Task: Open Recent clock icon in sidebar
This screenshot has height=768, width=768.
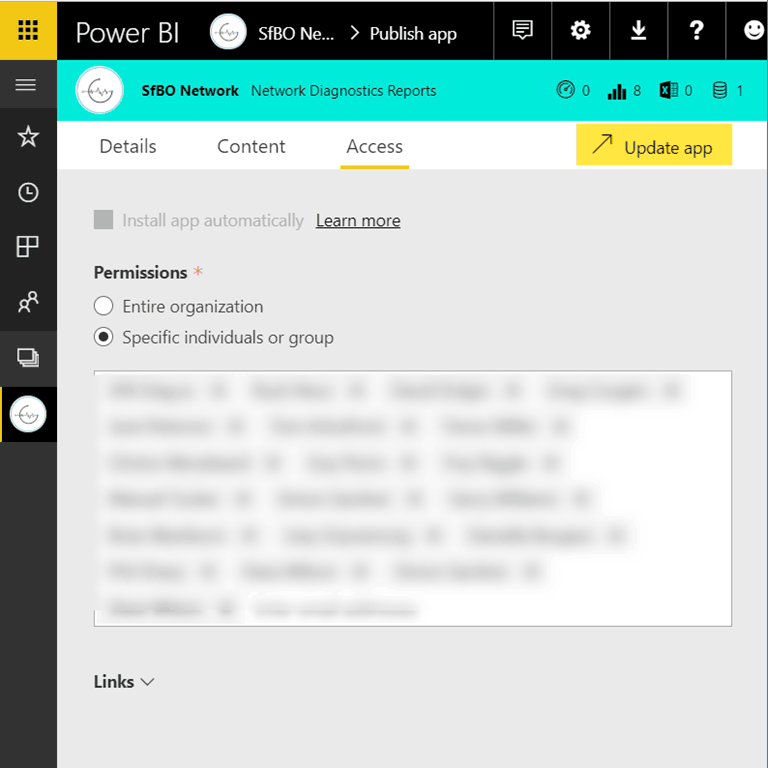Action: point(28,193)
